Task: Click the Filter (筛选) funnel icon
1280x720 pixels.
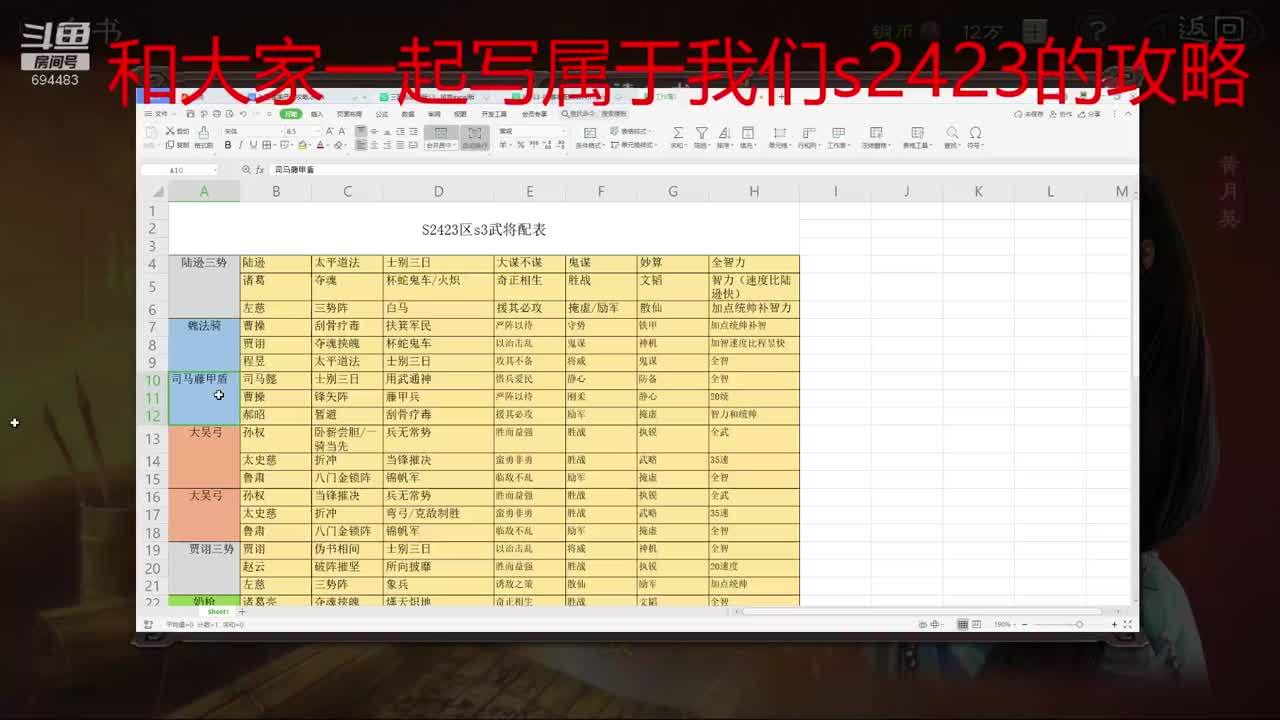Action: coord(701,134)
